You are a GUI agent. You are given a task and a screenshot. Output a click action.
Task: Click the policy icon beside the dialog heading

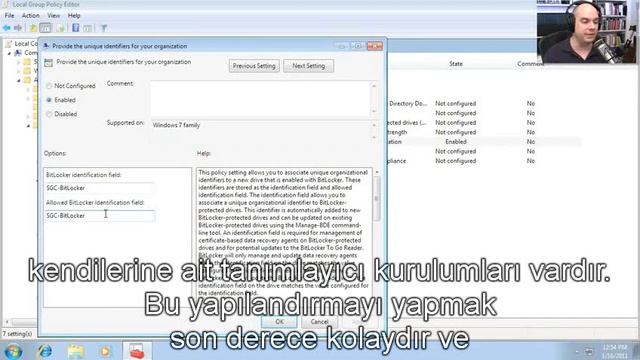point(49,62)
